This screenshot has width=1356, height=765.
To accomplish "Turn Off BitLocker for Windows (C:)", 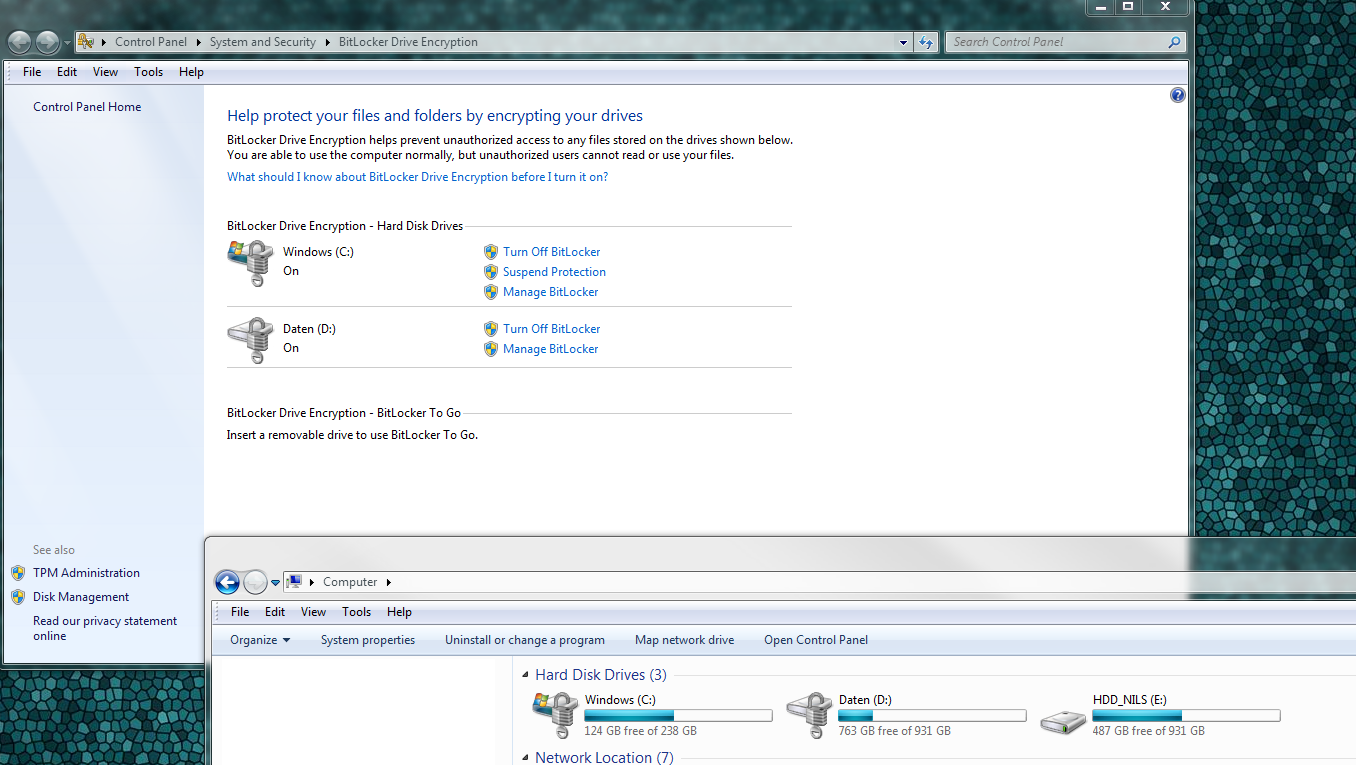I will coord(551,252).
